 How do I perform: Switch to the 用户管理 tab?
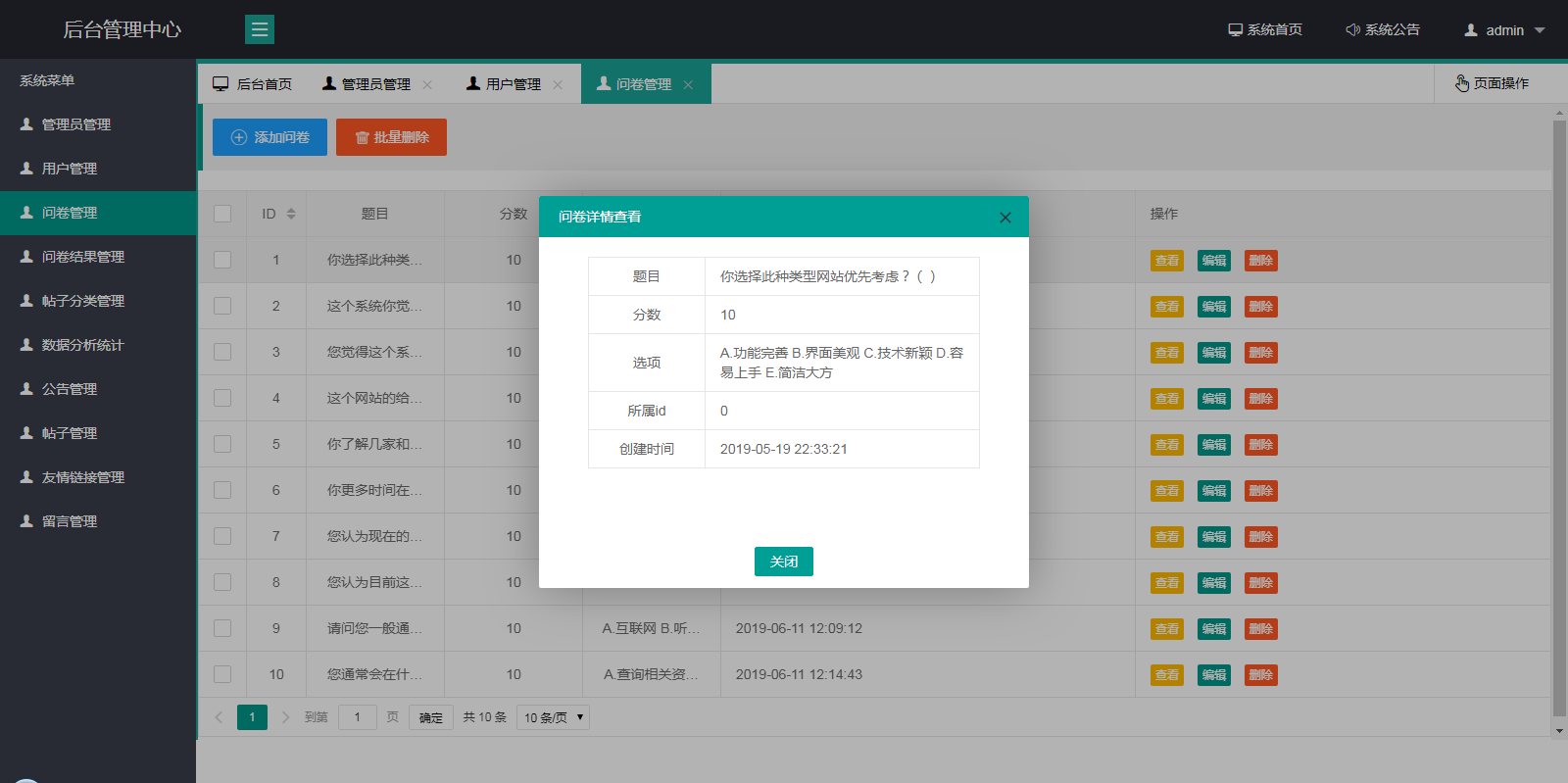tap(514, 84)
